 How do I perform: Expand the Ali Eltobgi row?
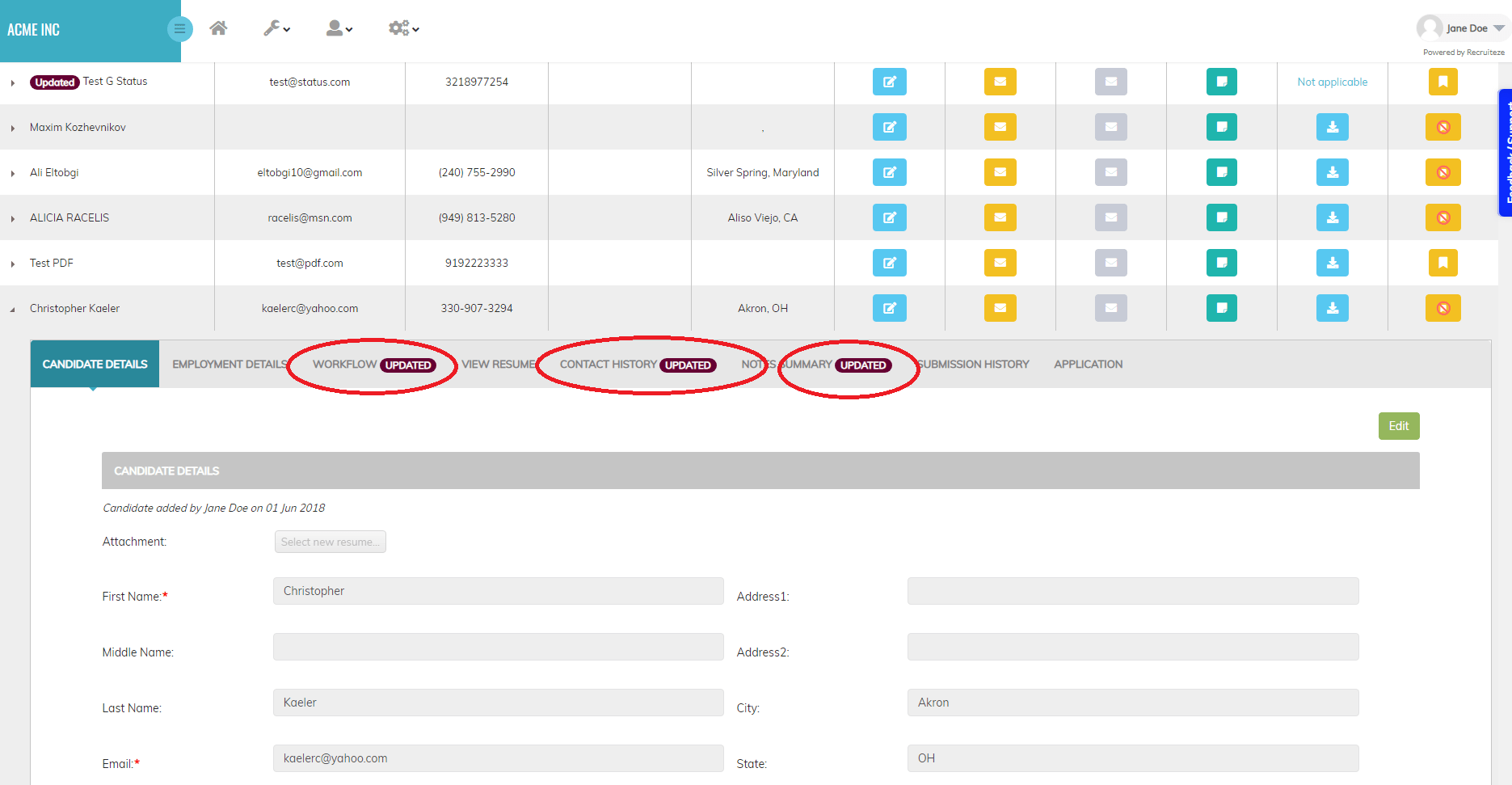click(12, 172)
